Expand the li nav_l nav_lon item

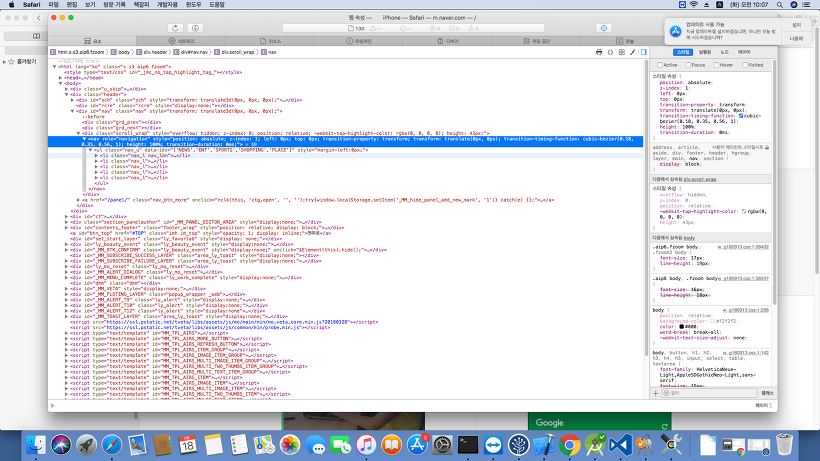coord(96,156)
